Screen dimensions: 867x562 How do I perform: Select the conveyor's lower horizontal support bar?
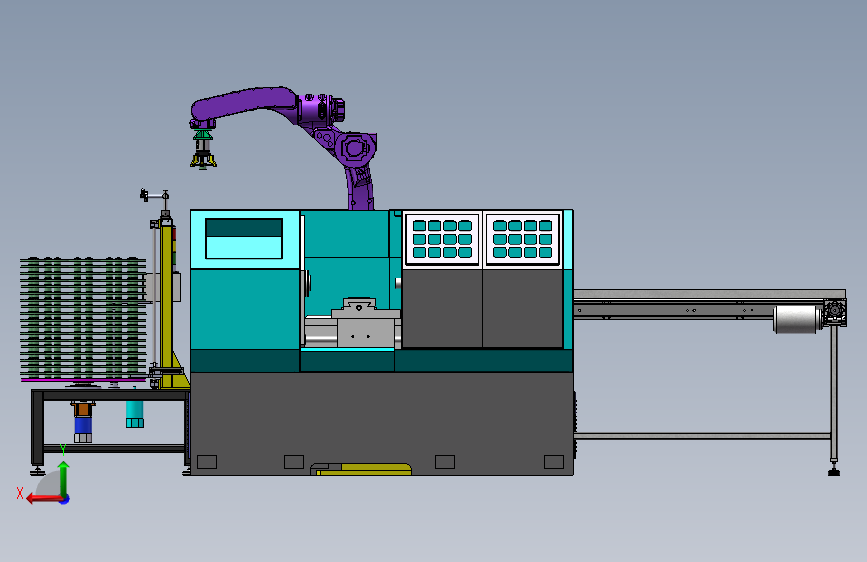click(702, 436)
